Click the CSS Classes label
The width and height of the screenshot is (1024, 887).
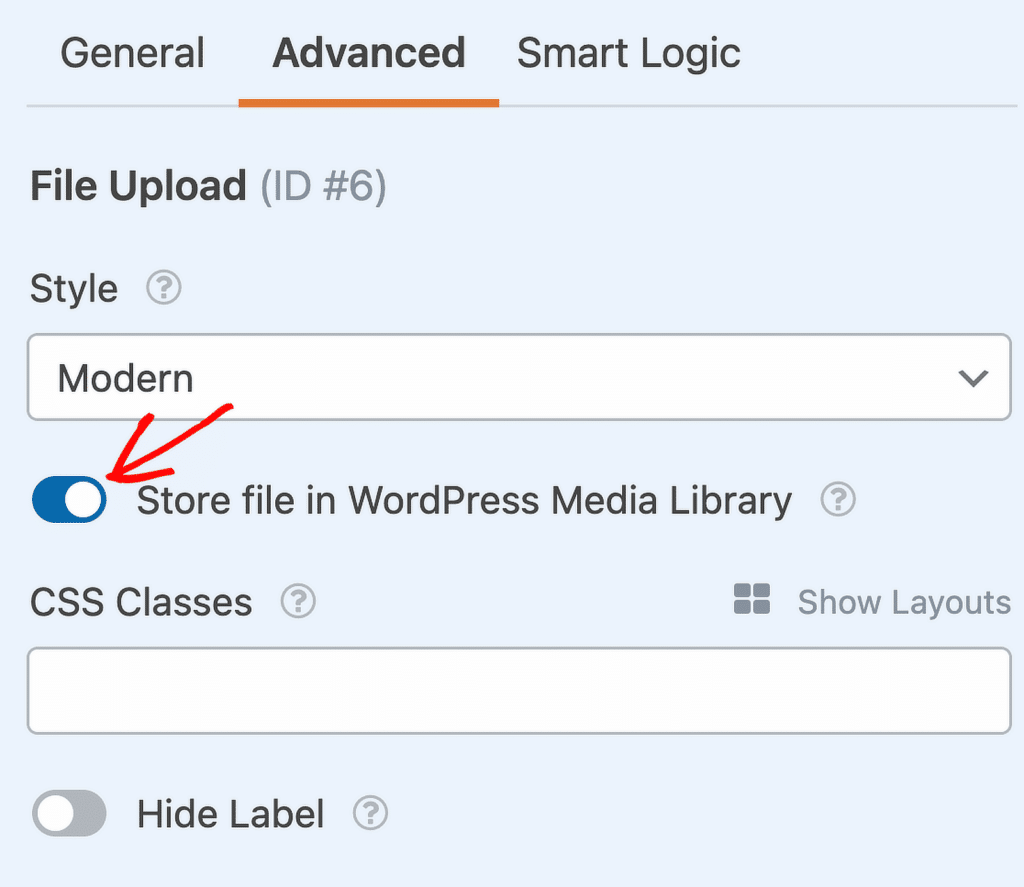(140, 601)
